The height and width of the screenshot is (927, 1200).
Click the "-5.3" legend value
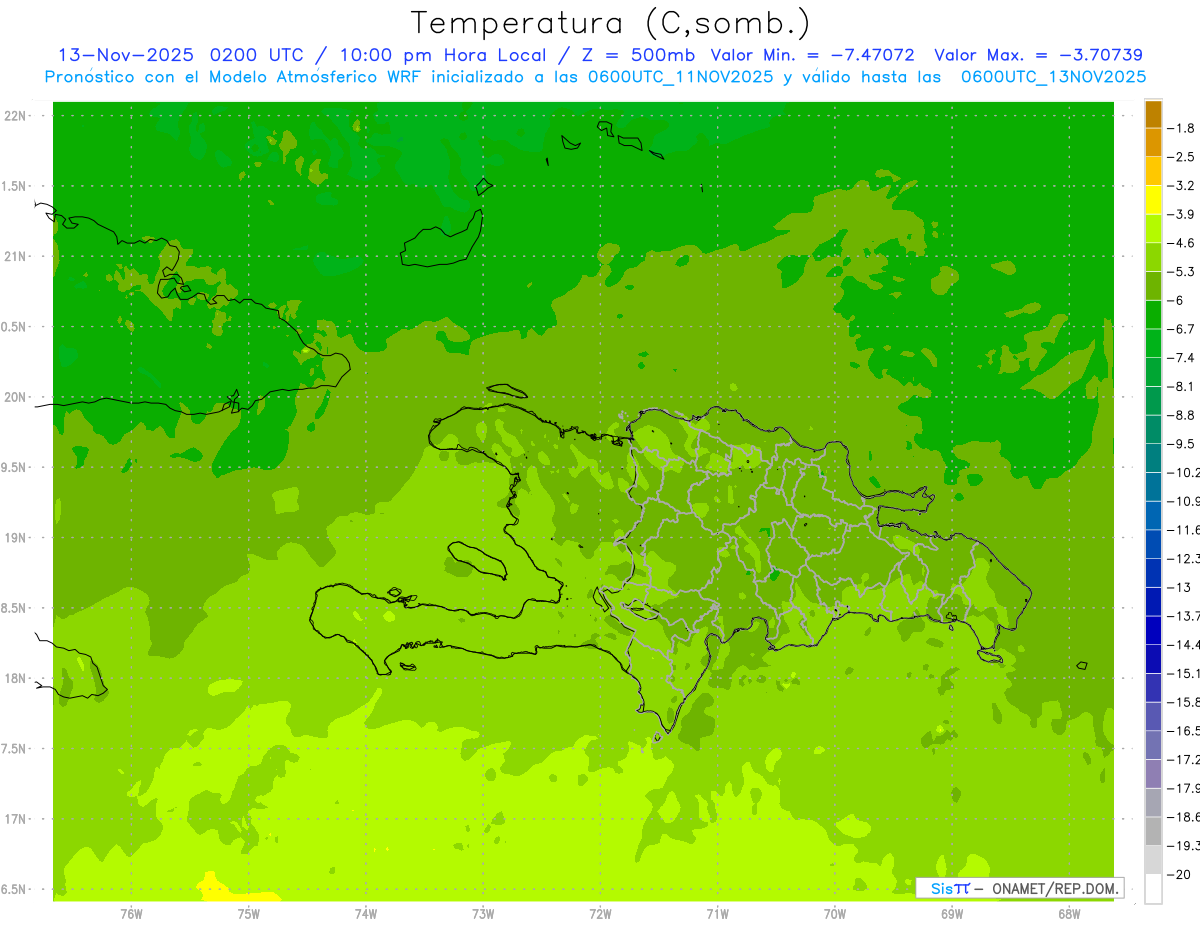pos(1180,271)
